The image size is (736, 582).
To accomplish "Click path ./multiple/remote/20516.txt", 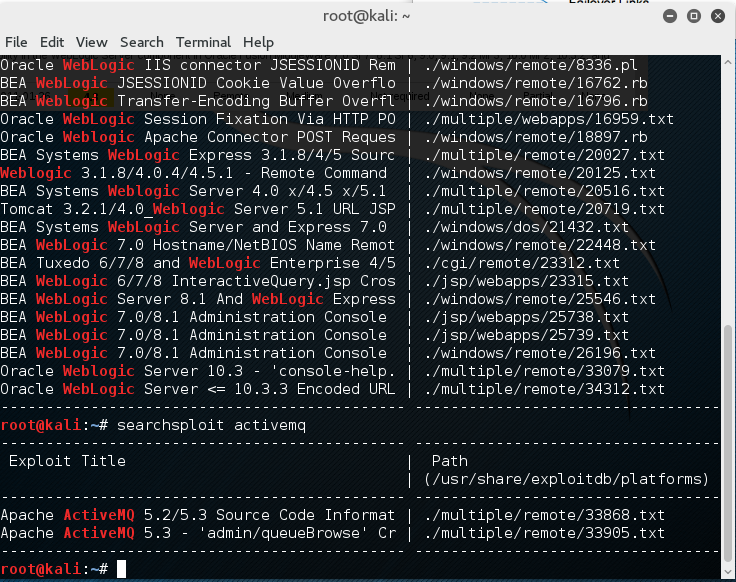I will (544, 191).
